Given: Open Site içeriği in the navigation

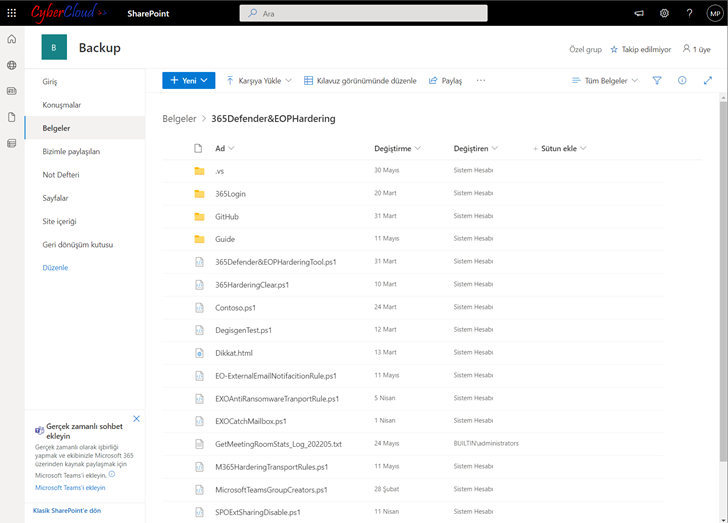Looking at the screenshot, I should click(x=59, y=221).
